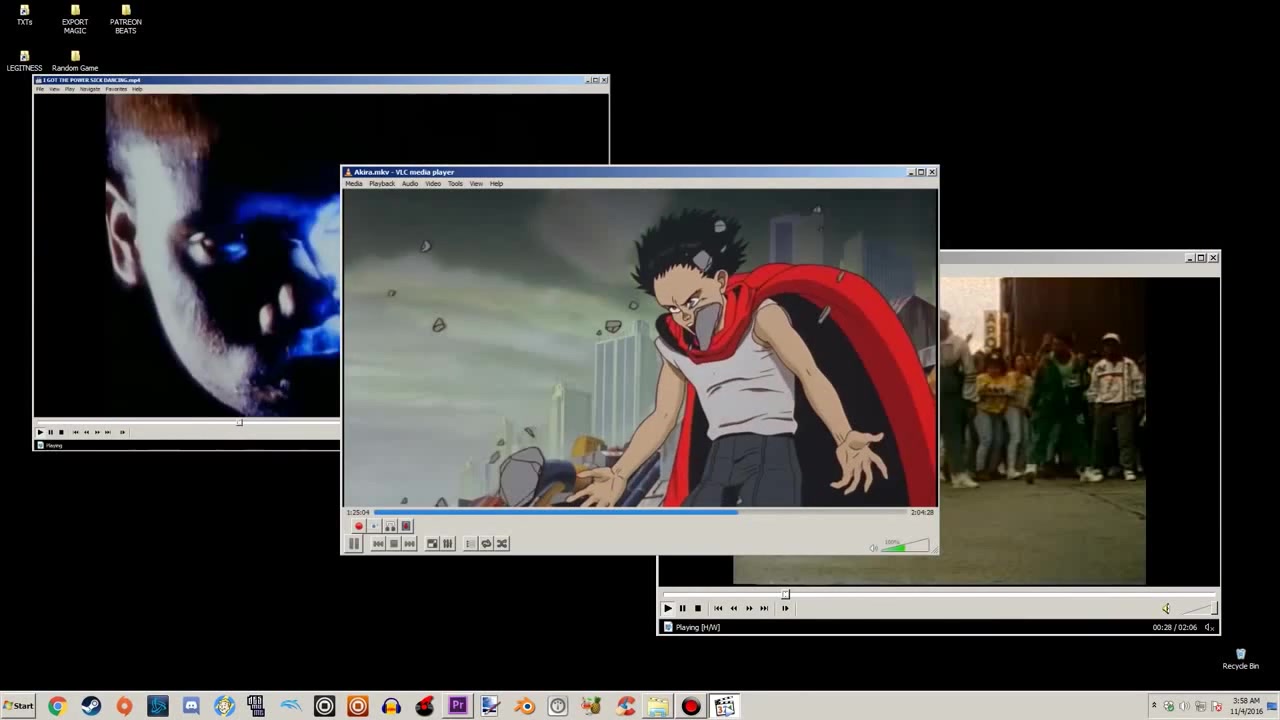Toggle VLC playlist view

tap(470, 544)
